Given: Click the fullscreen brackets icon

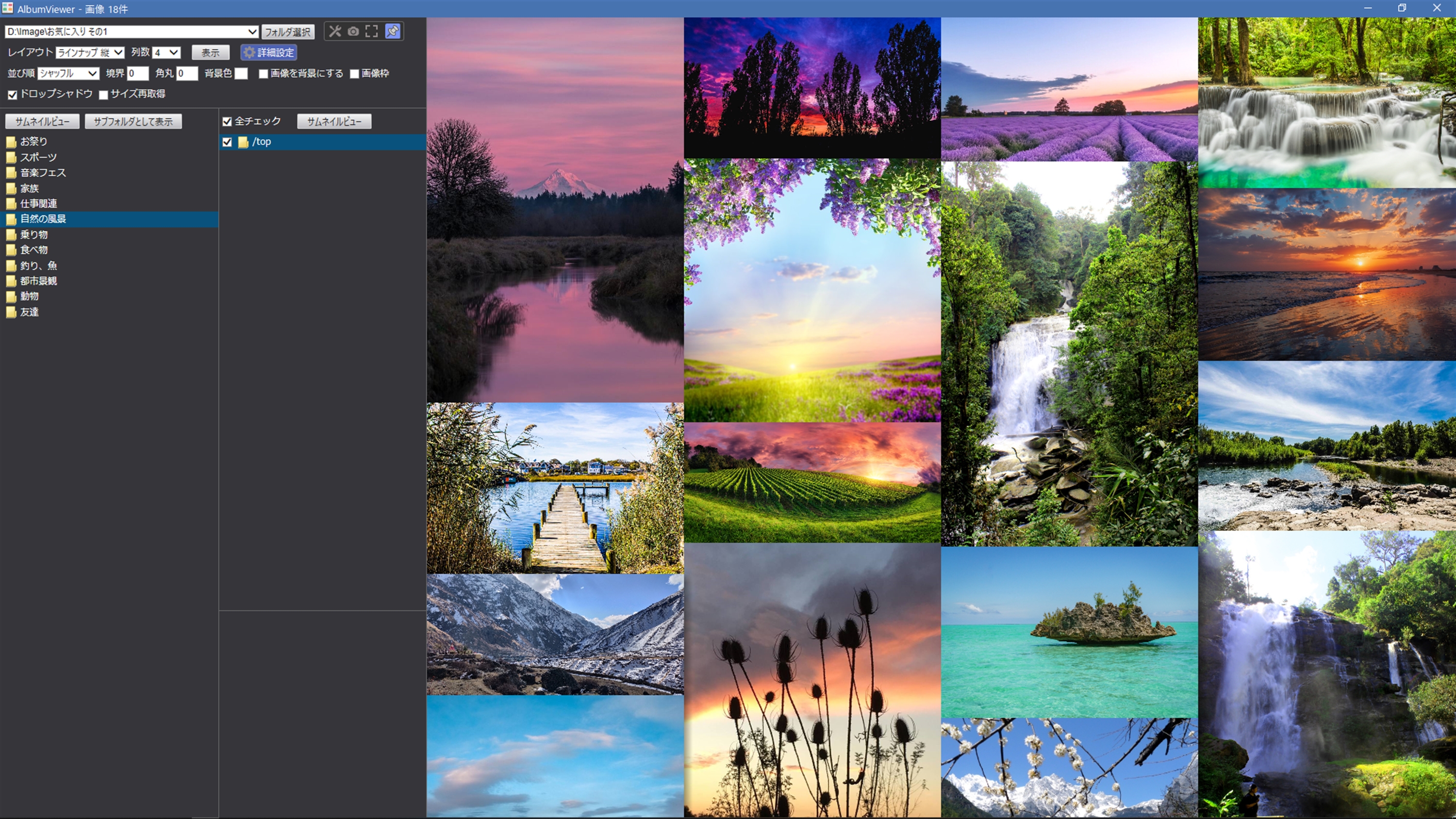Looking at the screenshot, I should click(371, 31).
